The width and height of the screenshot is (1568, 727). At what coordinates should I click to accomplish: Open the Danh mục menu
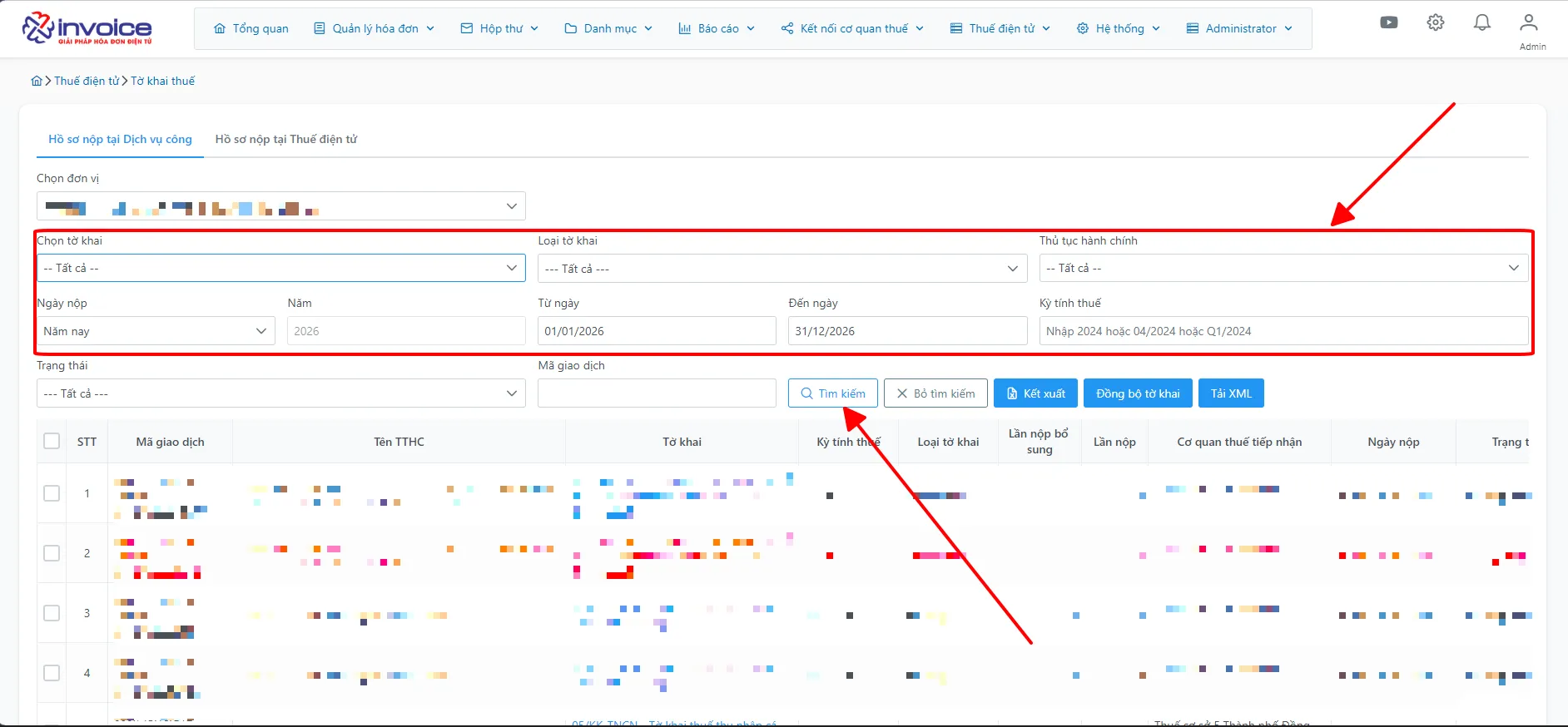(x=608, y=28)
